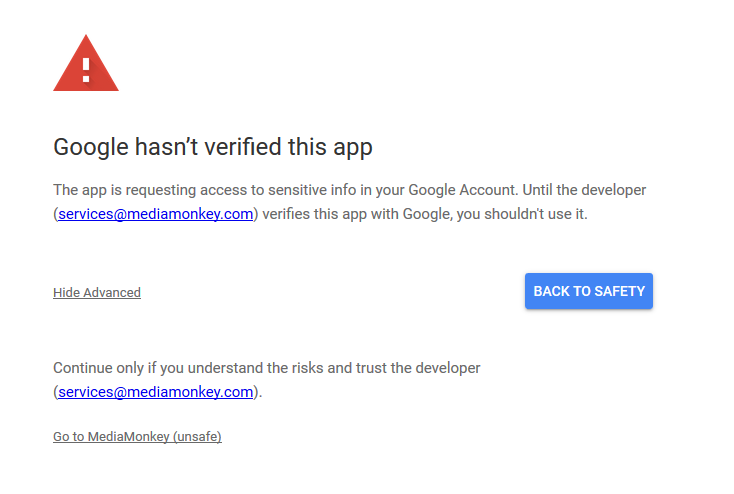Open the Go to MediaMonkey (unsafe) link

tap(137, 437)
